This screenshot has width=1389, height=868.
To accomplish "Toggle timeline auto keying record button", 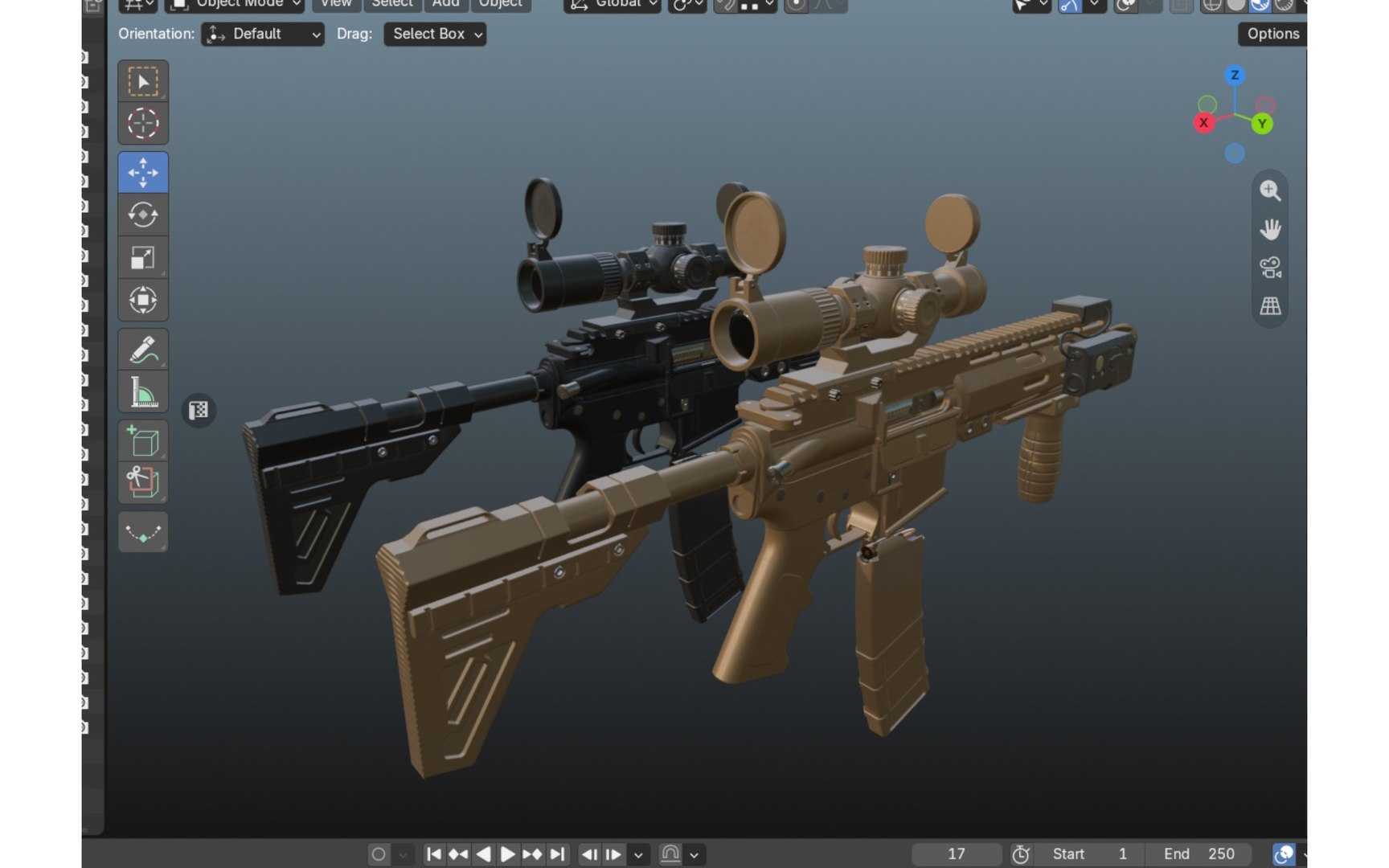I will tap(379, 854).
